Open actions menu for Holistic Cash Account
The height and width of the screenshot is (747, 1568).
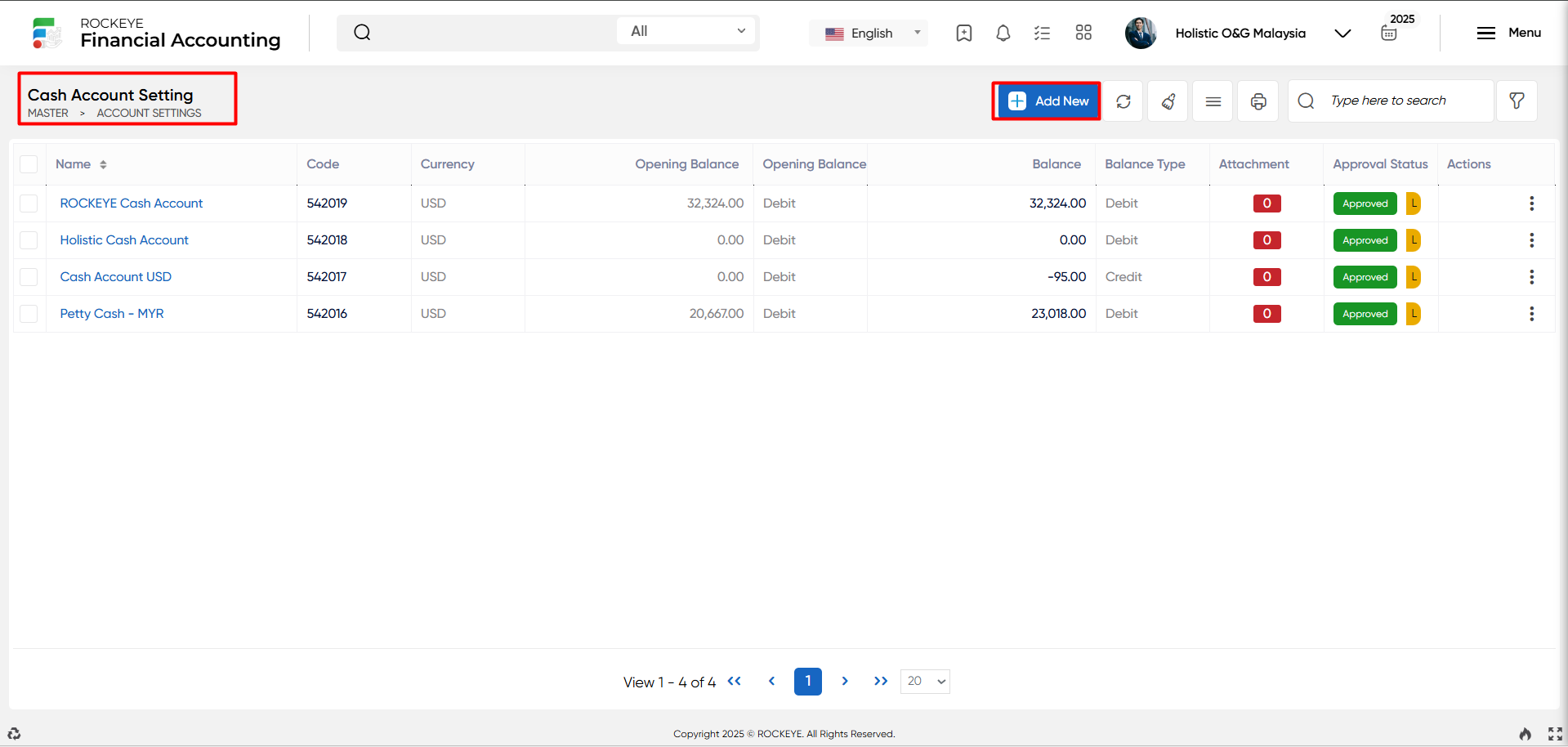tap(1532, 240)
